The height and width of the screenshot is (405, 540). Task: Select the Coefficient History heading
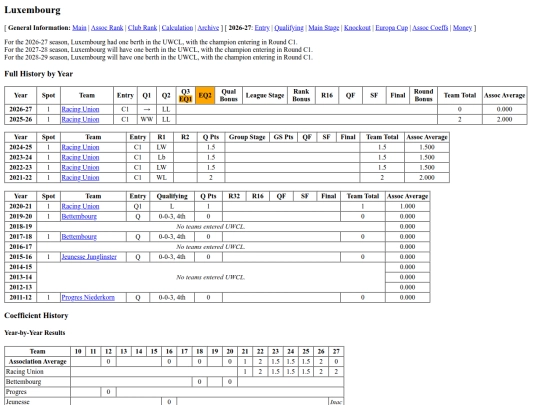click(x=36, y=316)
